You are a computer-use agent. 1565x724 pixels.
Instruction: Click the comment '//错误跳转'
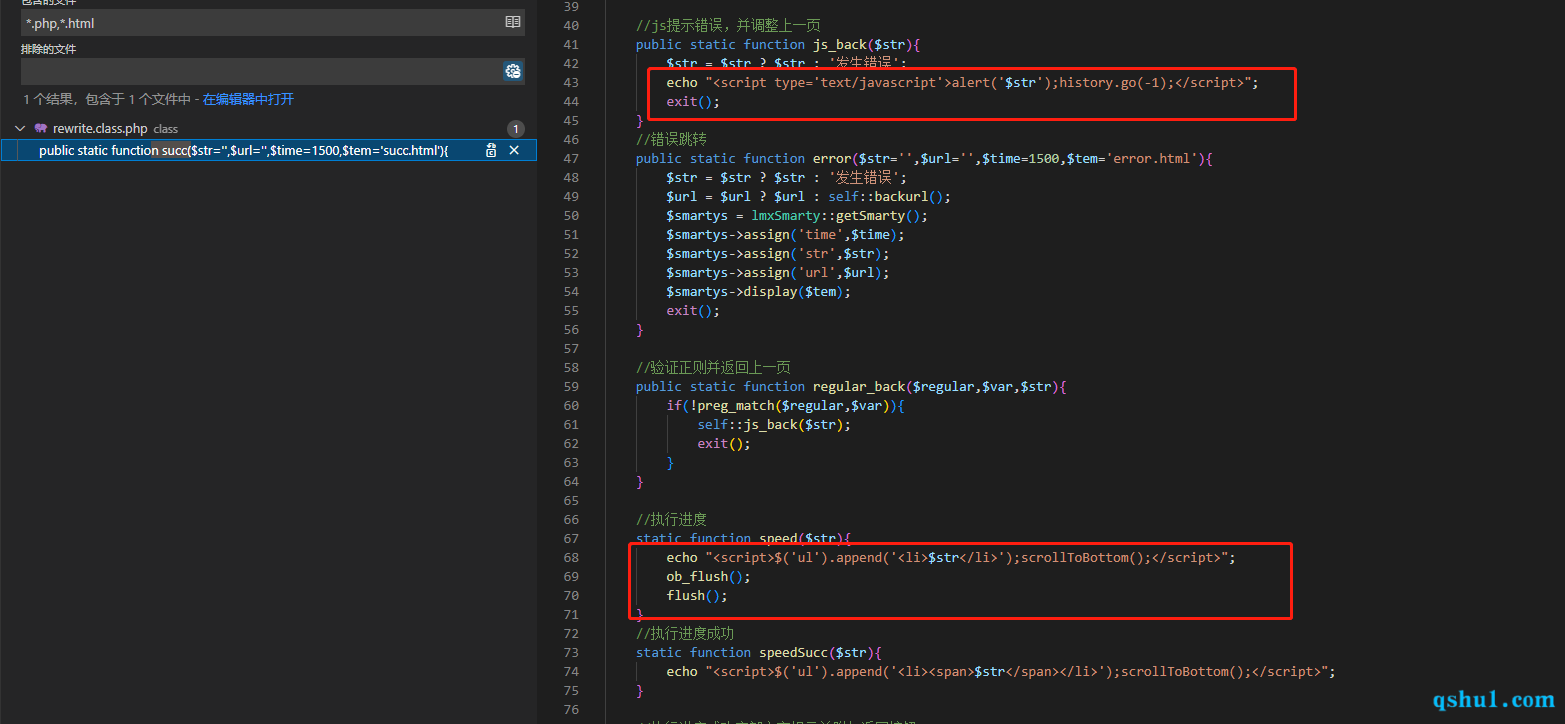click(671, 139)
